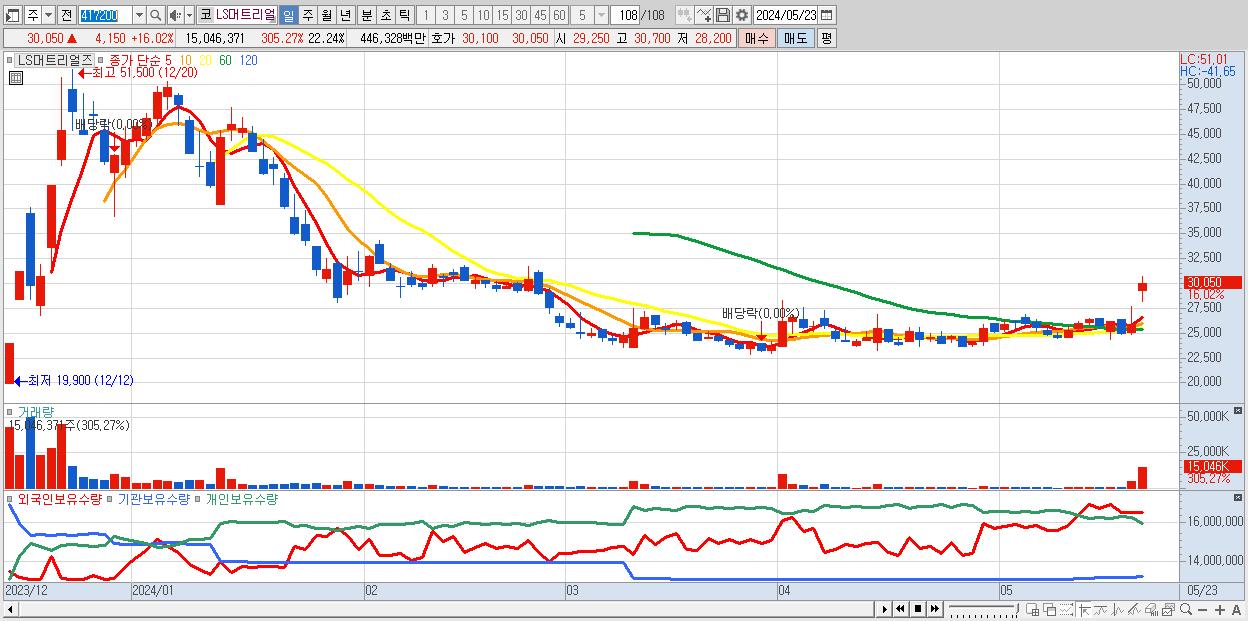Image resolution: width=1248 pixels, height=621 pixels.
Task: Select 10 interval preset
Action: tap(483, 15)
